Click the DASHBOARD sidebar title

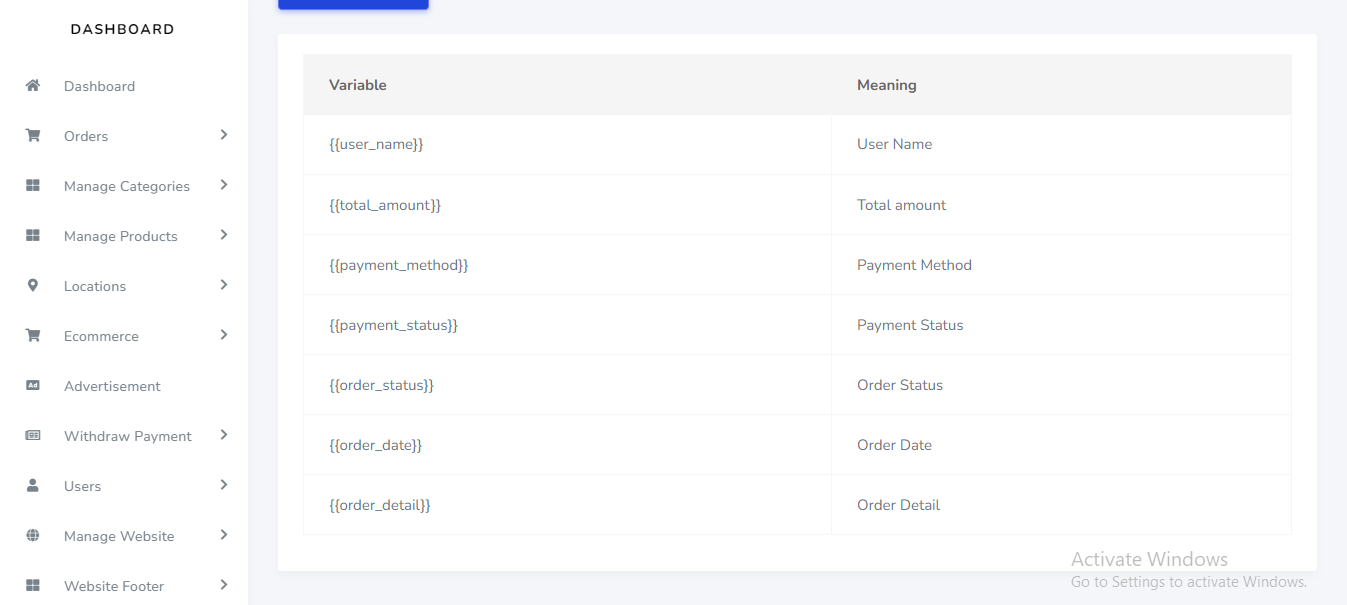123,30
